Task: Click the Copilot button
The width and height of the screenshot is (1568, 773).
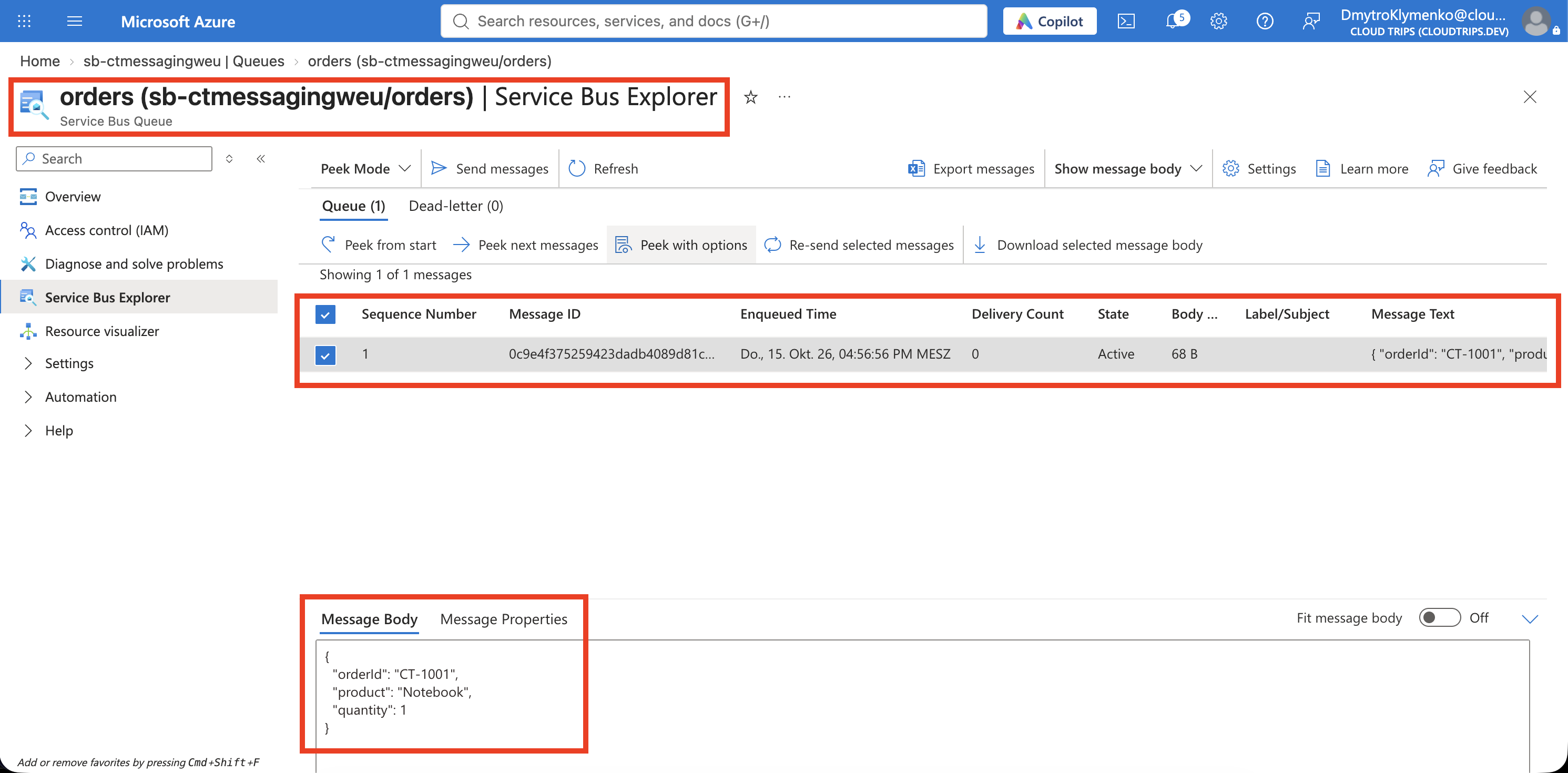Action: pos(1050,22)
